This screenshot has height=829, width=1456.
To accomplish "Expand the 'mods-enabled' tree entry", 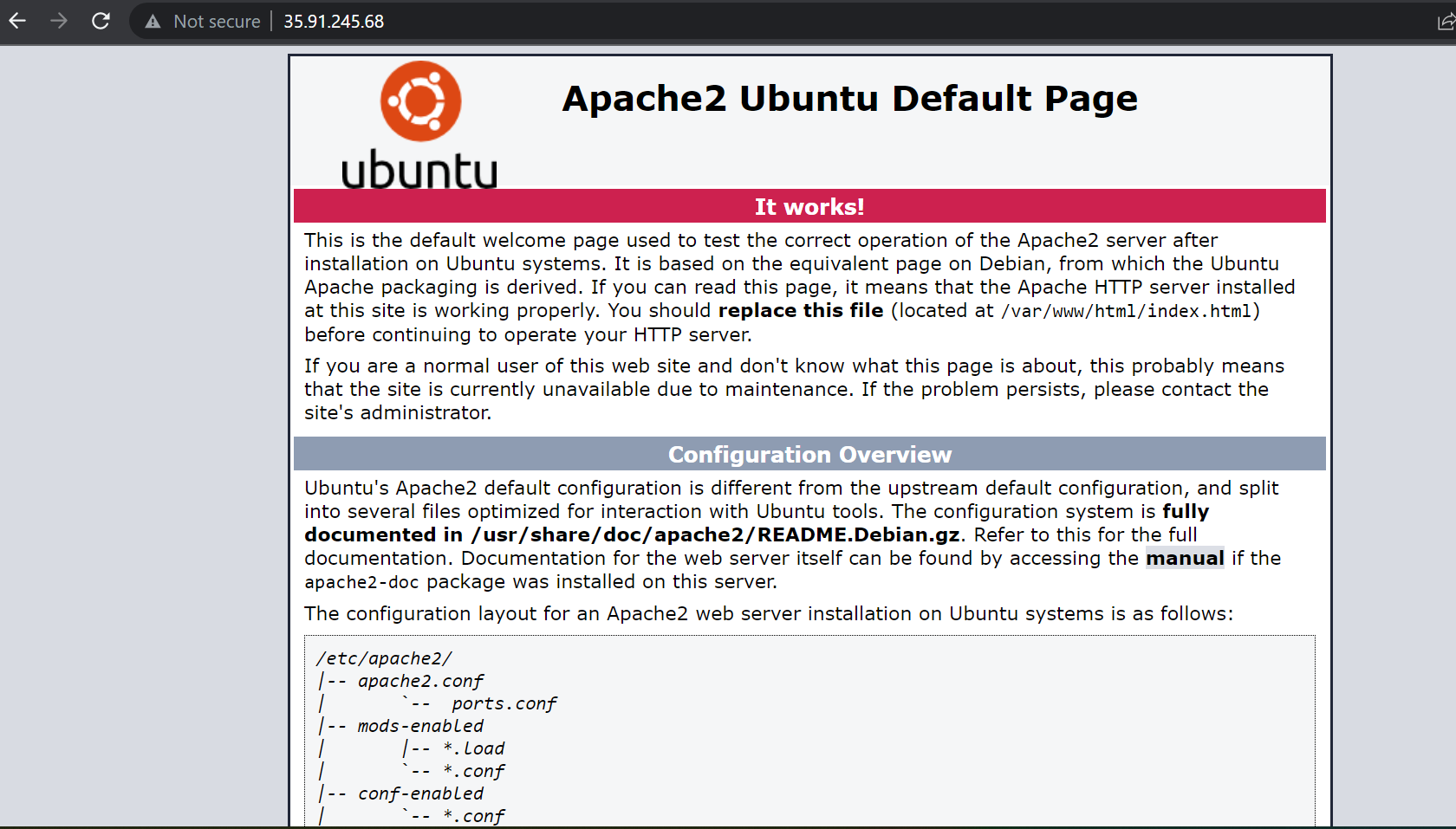I will 419,726.
